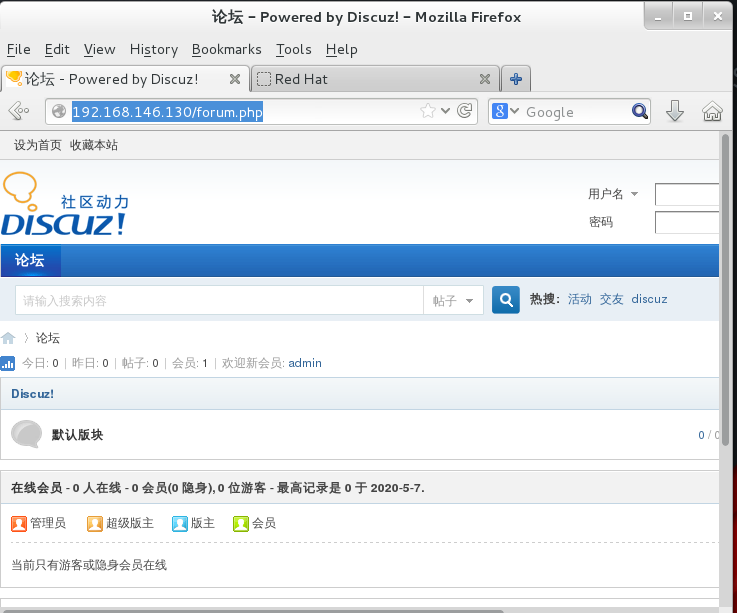
Task: Open the Edit menu
Action: (x=57, y=49)
